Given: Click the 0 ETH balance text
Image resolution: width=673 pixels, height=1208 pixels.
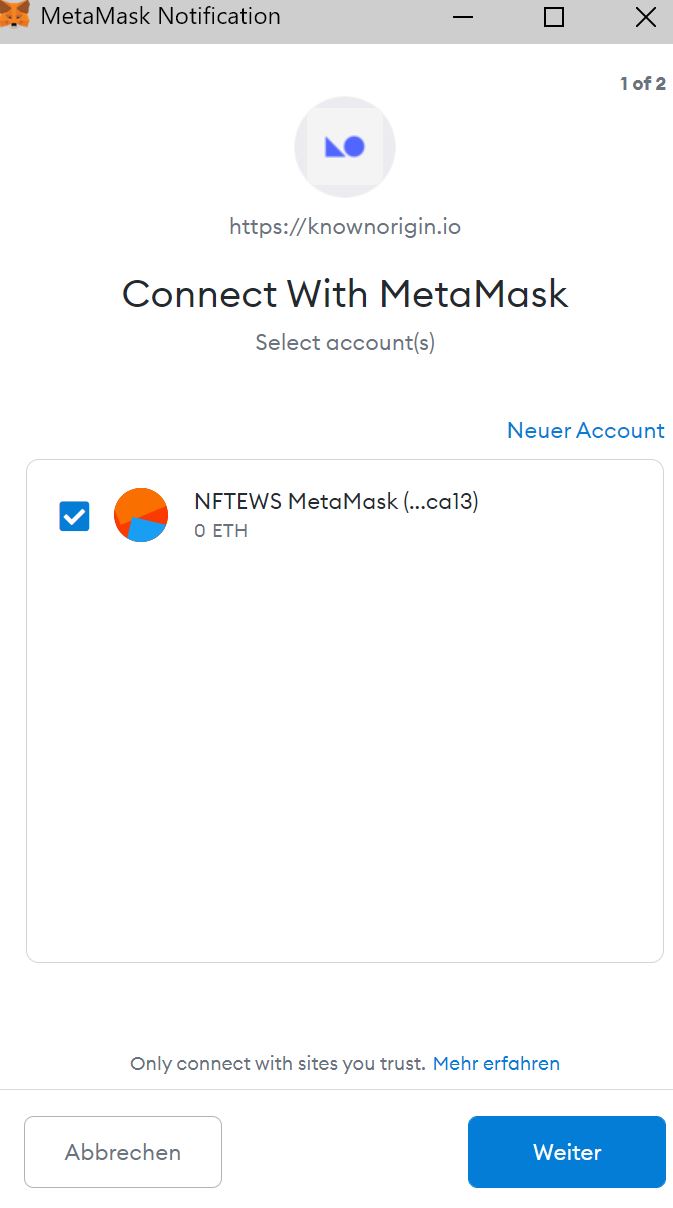Looking at the screenshot, I should [221, 531].
